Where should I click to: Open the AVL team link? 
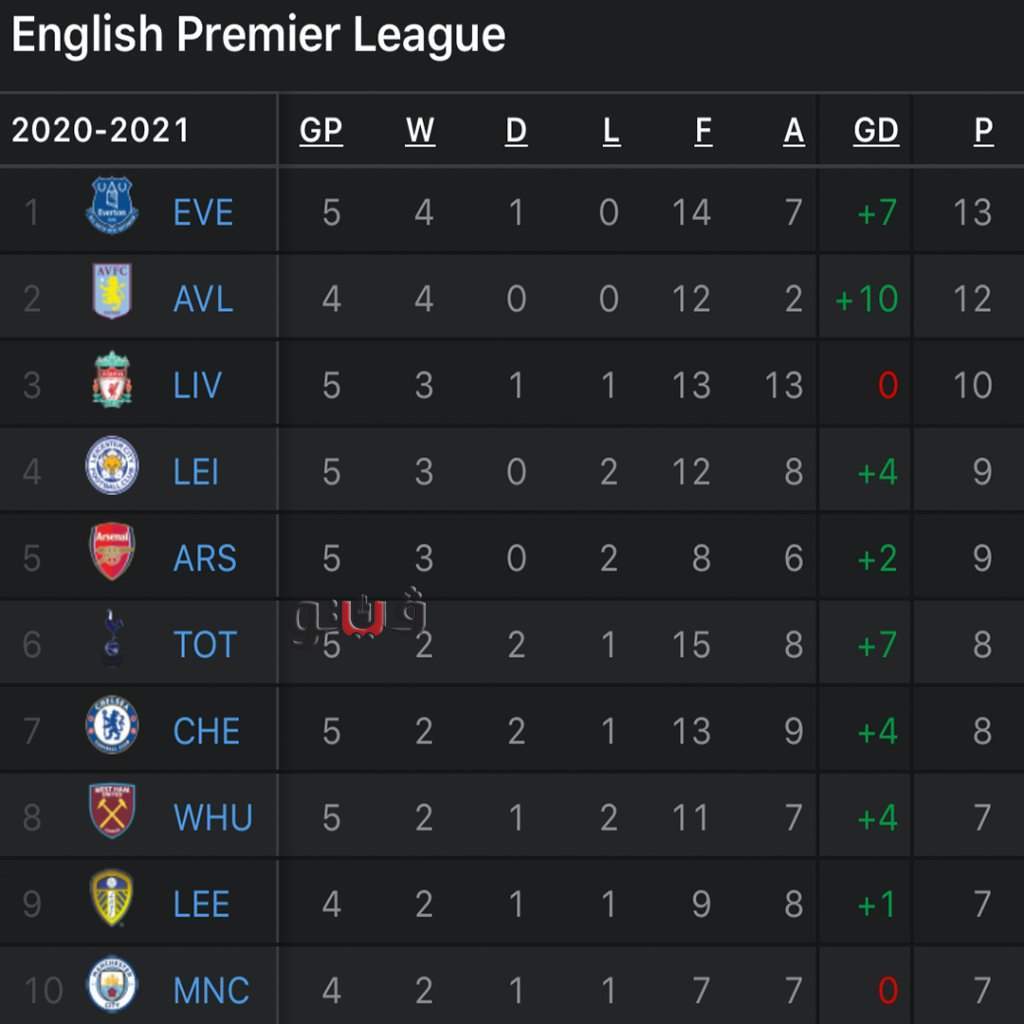point(203,299)
